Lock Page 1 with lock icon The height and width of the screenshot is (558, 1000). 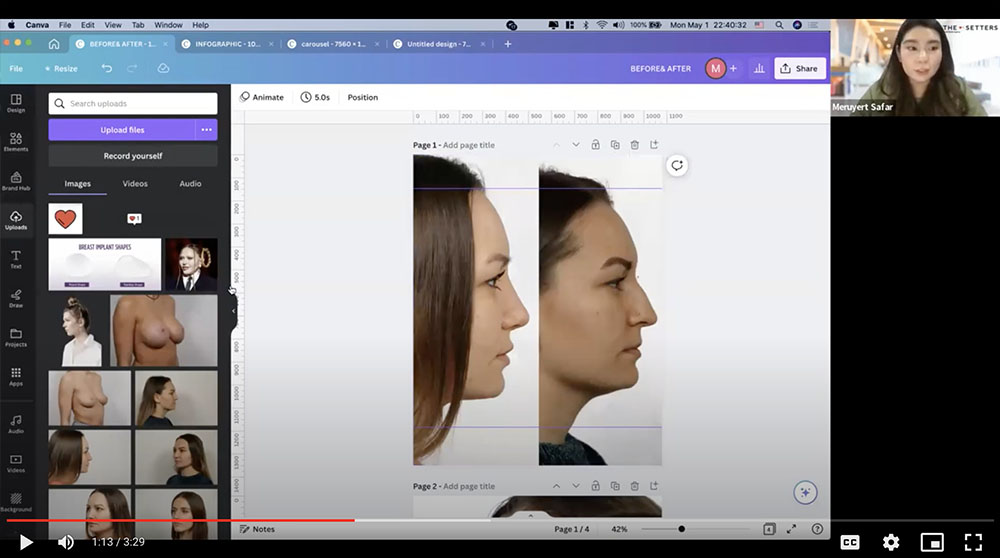(595, 145)
